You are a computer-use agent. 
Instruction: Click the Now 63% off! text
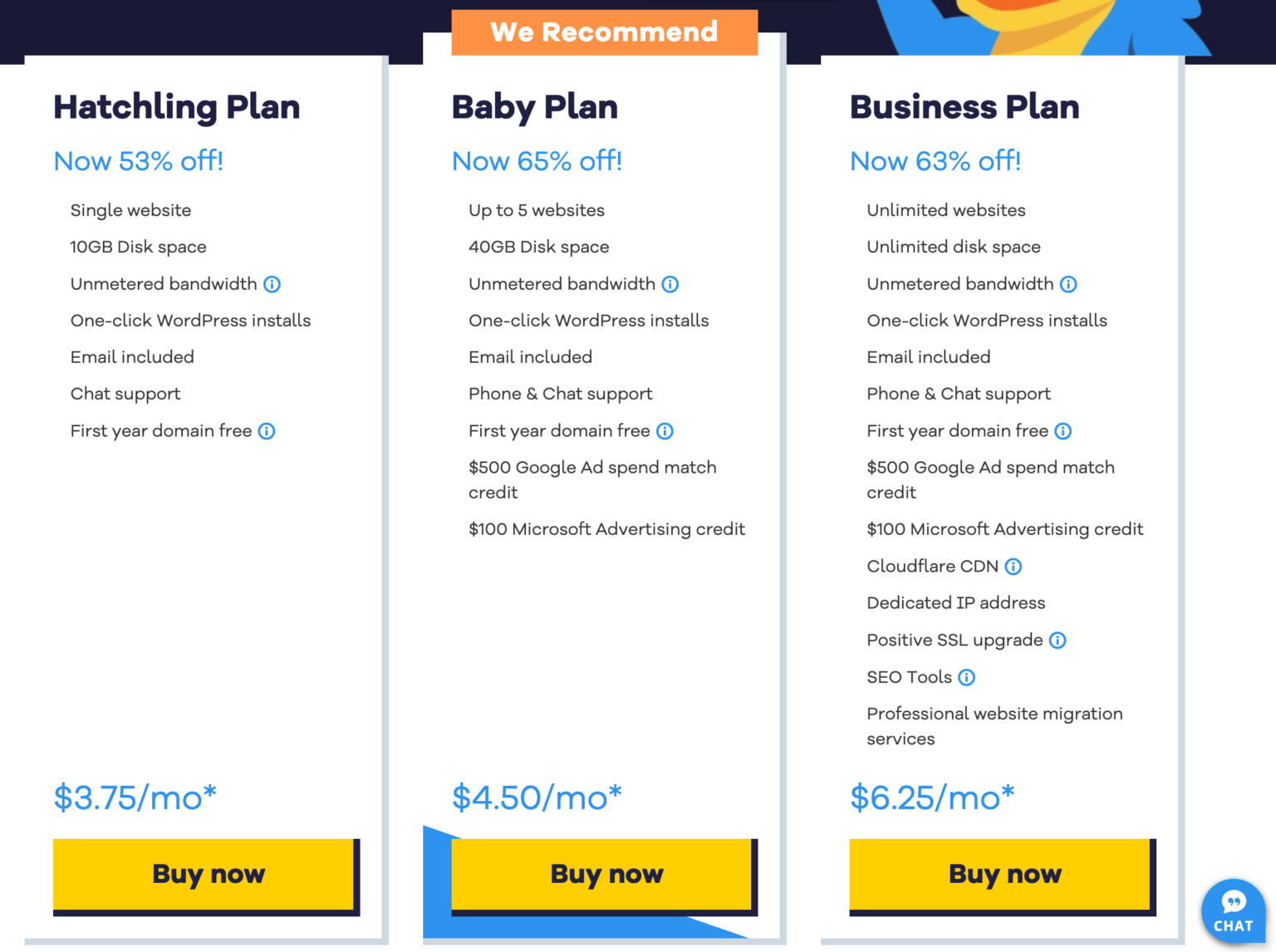935,161
